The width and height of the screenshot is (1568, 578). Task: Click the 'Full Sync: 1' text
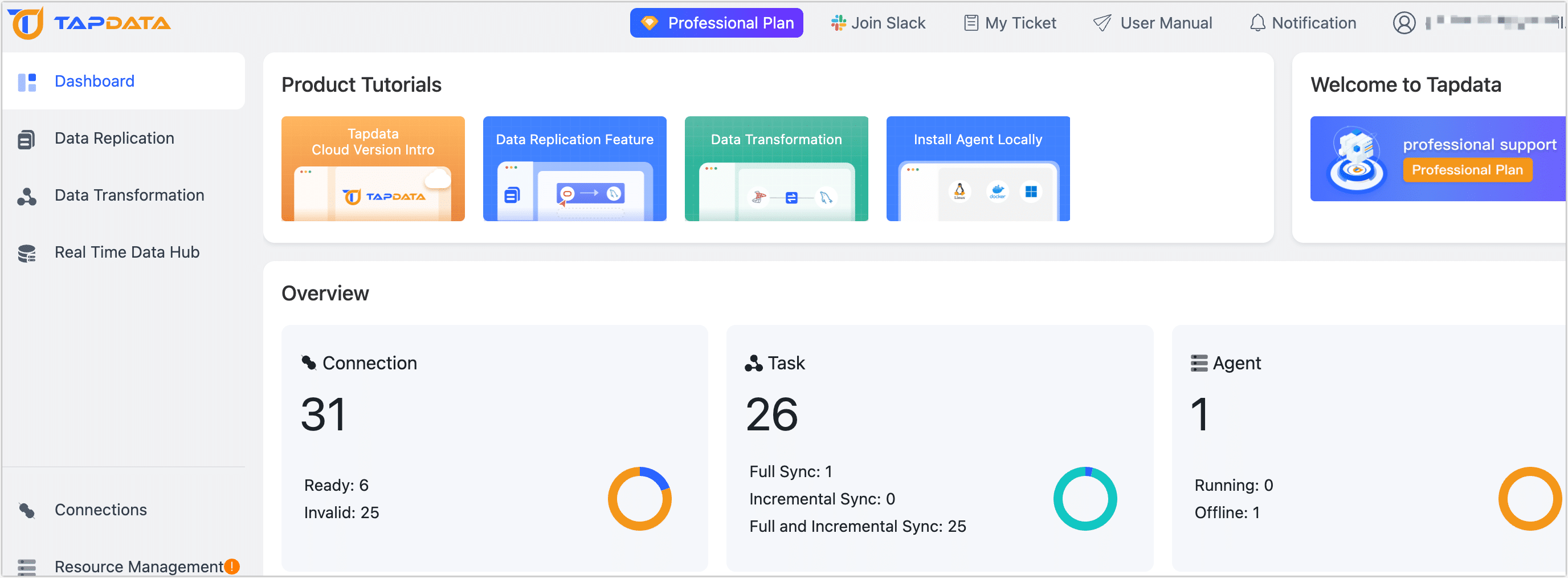[x=791, y=472]
